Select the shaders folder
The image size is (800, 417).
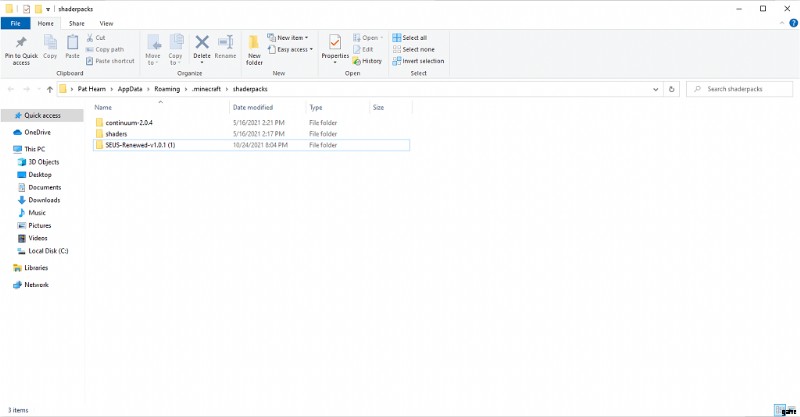tap(252, 134)
